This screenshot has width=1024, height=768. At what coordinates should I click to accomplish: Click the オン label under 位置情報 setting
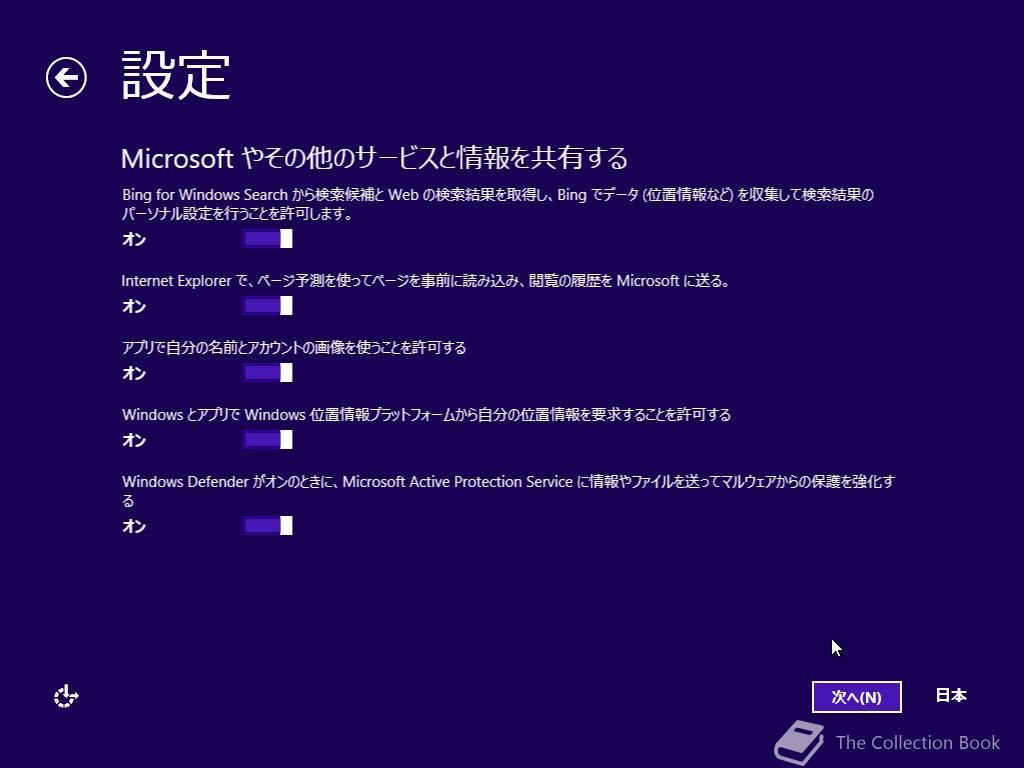click(134, 440)
